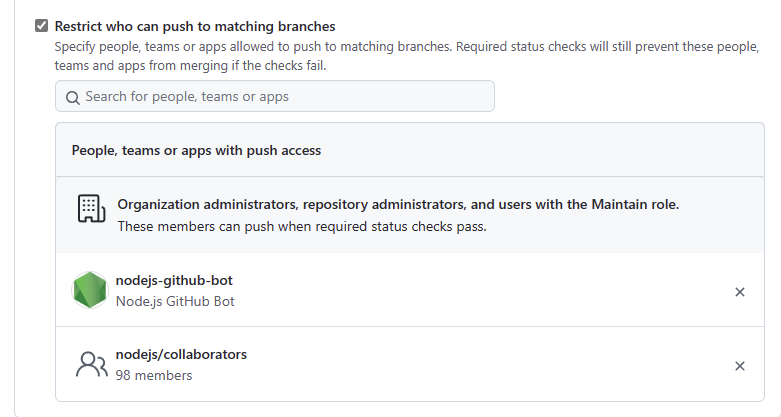Open the nodejs-github-bot username

coord(174,281)
